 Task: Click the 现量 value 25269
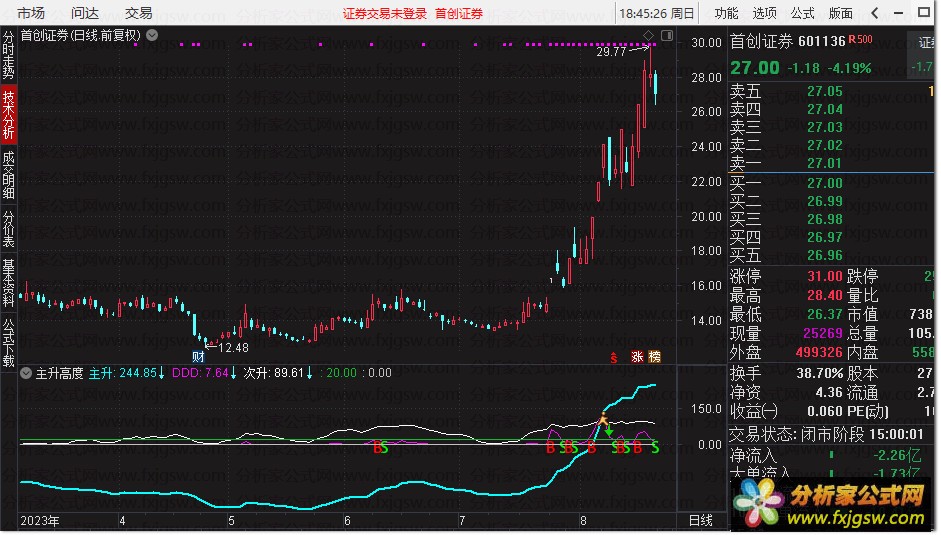tap(823, 333)
